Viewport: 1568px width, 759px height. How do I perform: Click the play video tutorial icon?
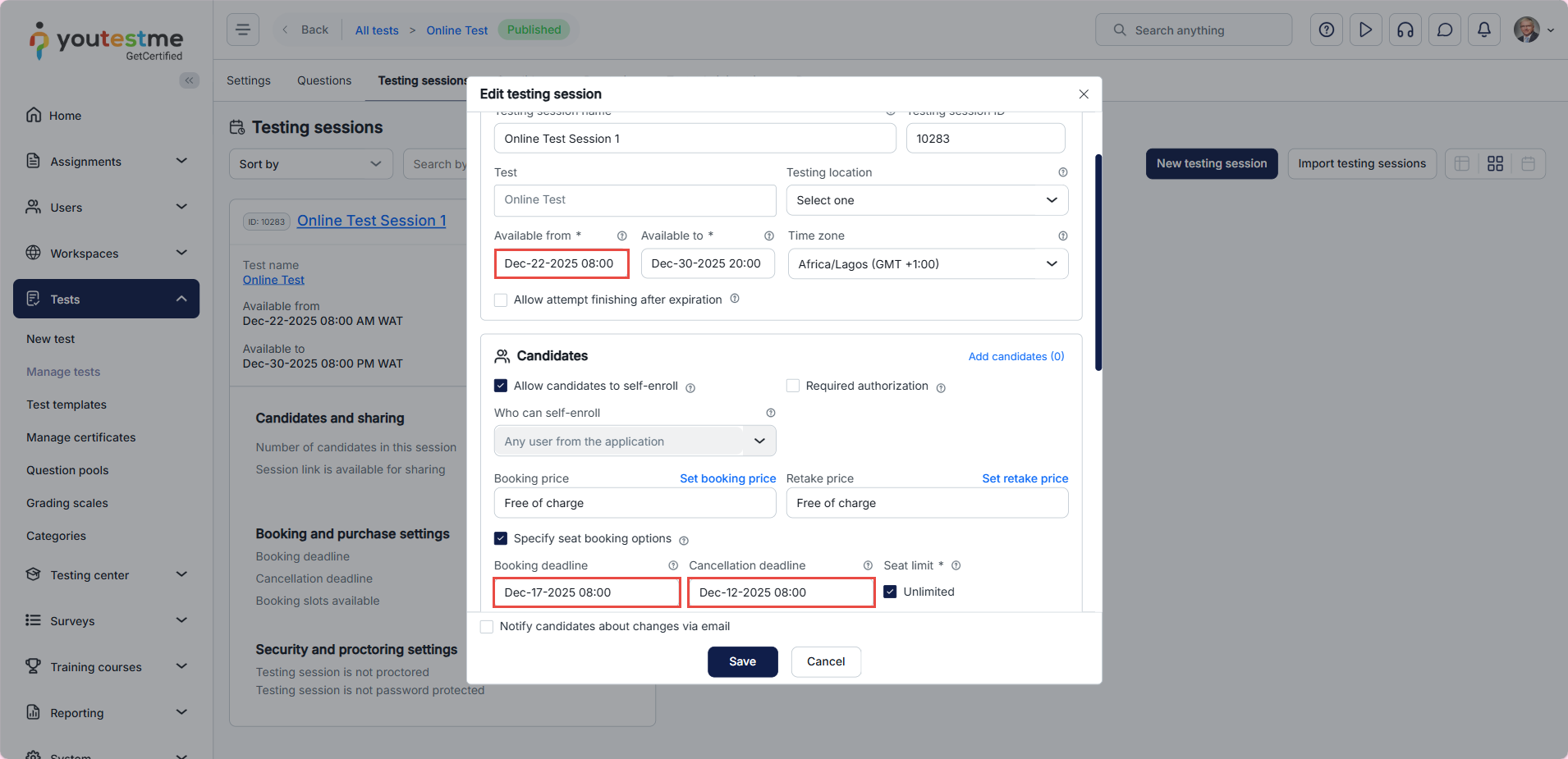click(x=1365, y=30)
